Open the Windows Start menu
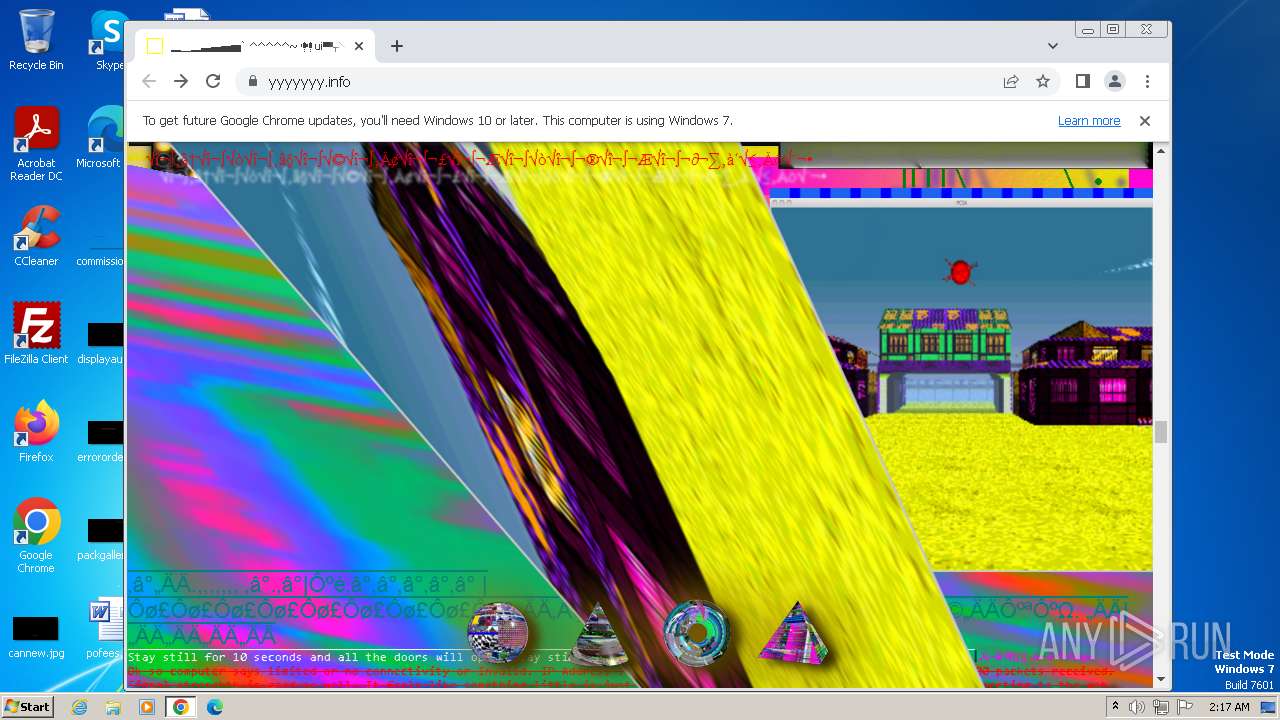The height and width of the screenshot is (720, 1280). [27, 706]
